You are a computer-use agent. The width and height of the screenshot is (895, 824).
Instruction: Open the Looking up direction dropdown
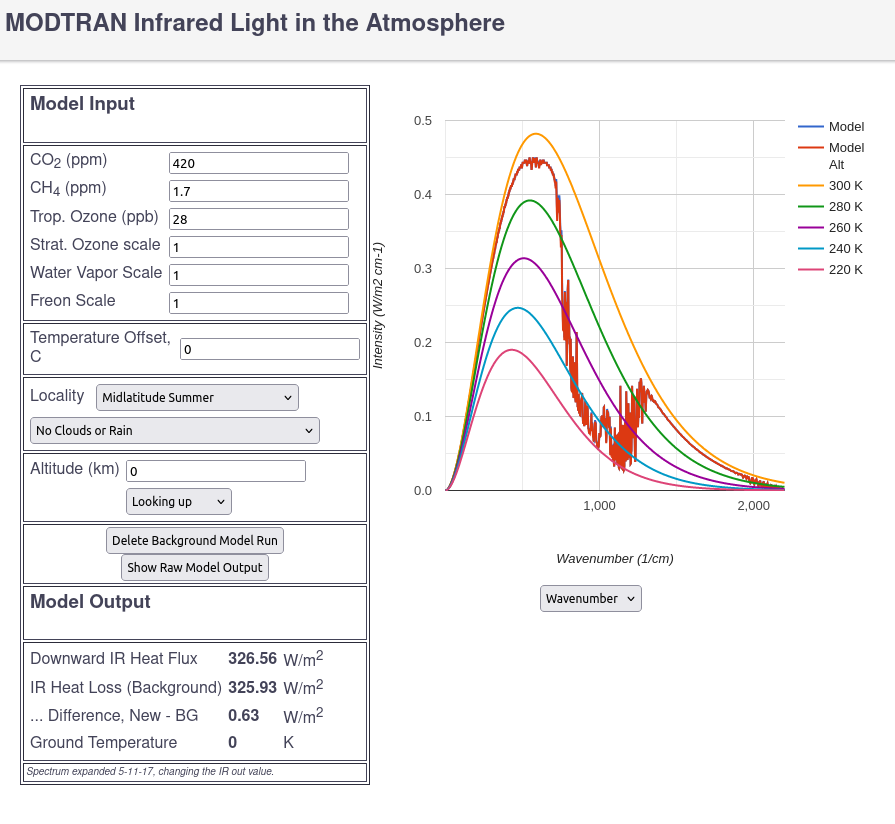pos(179,502)
